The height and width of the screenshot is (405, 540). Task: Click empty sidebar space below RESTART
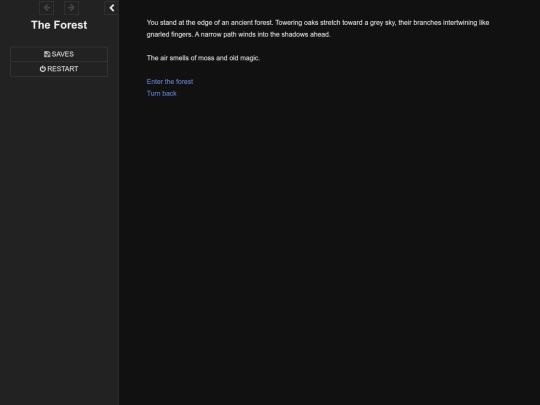tap(59, 224)
